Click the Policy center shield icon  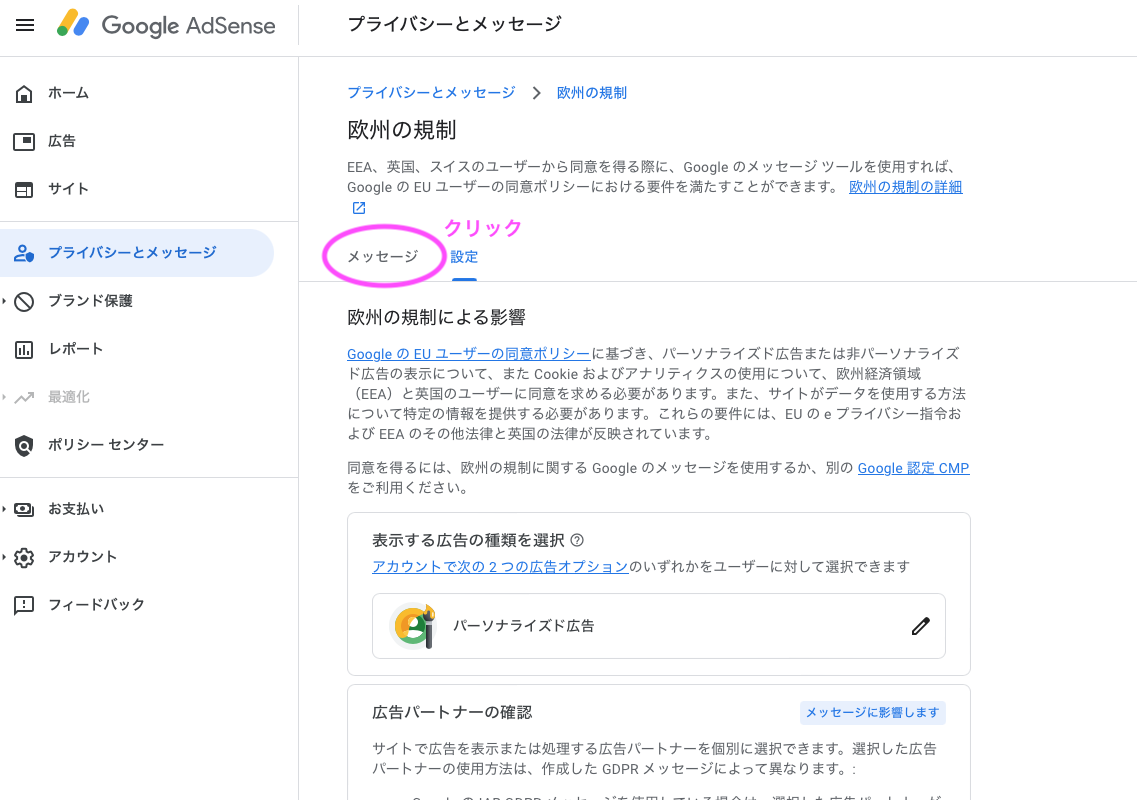tap(24, 445)
